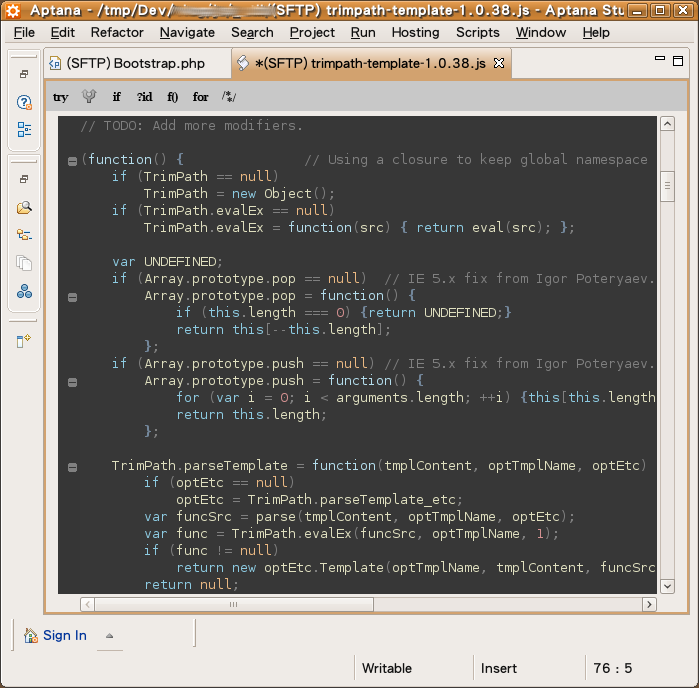Collapse the Array.prototype.pop function fold
This screenshot has width=699, height=688.
pos(72,297)
